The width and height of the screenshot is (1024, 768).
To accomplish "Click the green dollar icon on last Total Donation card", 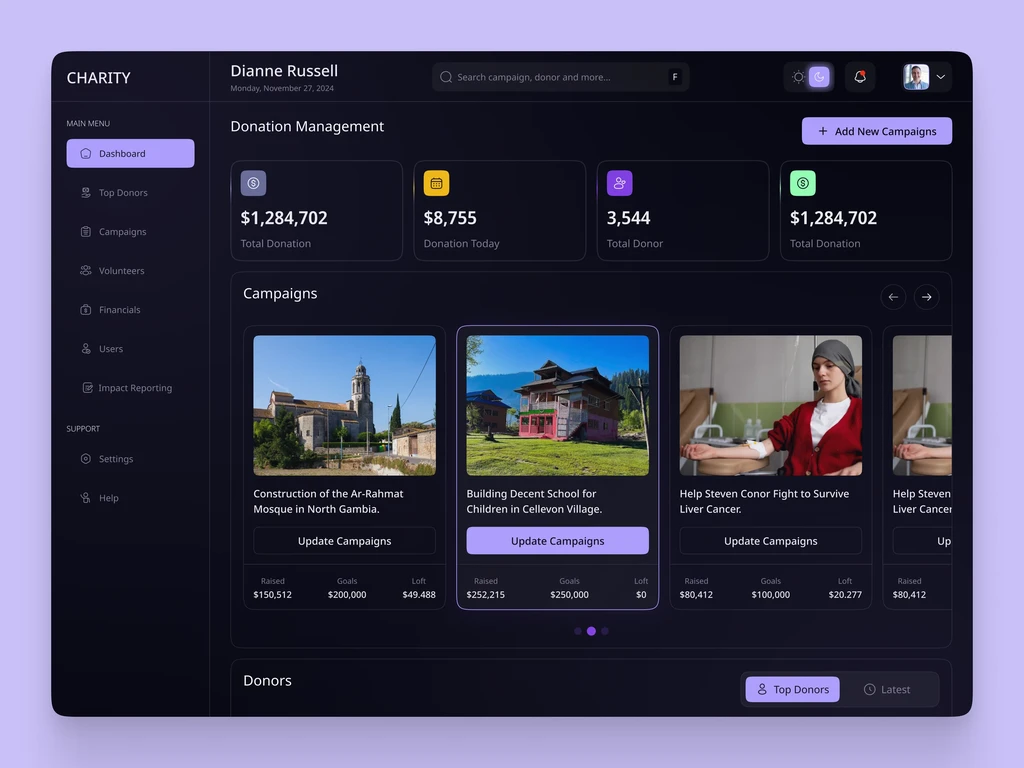I will tap(803, 184).
